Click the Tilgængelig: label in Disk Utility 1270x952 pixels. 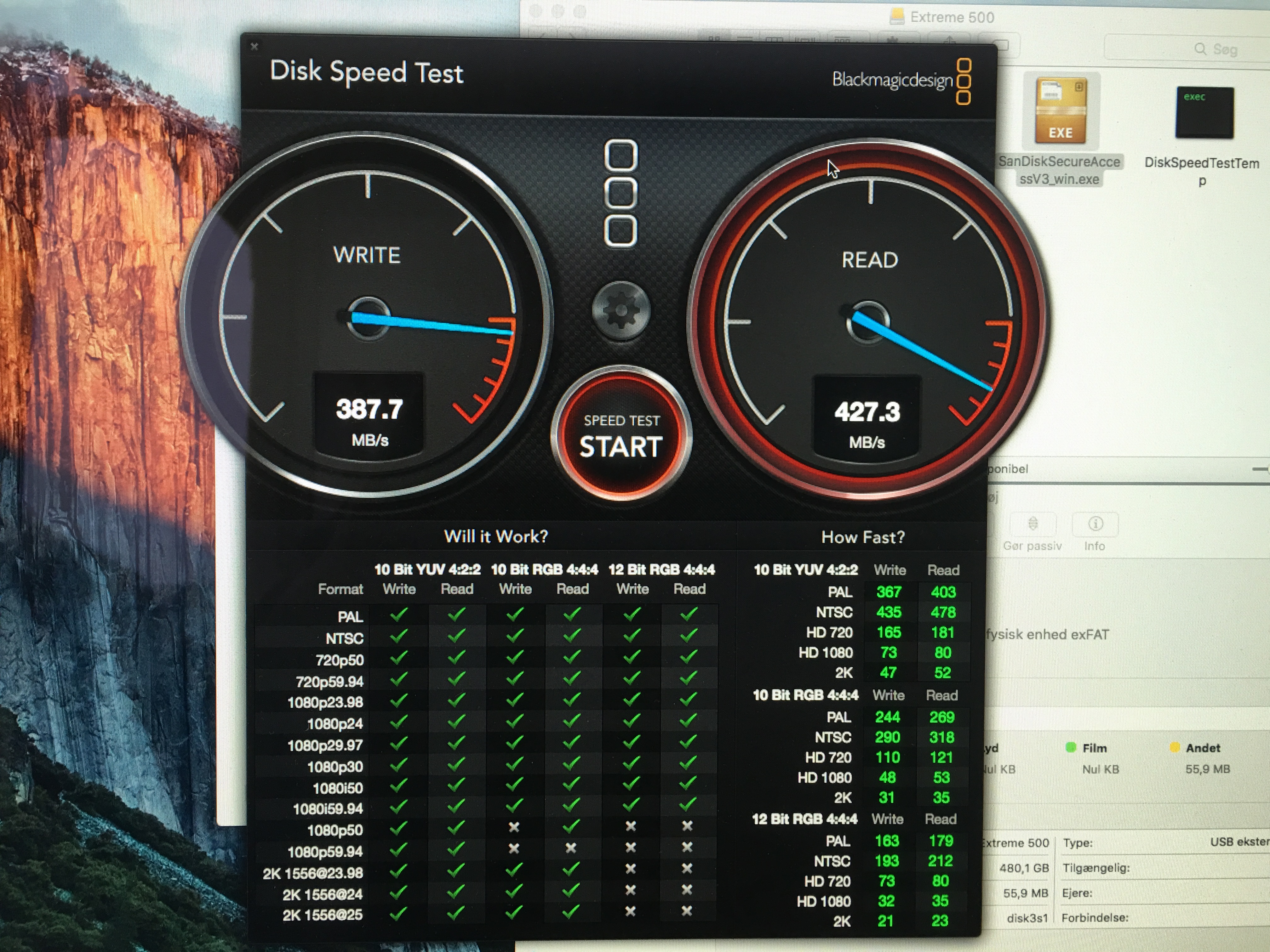[1096, 868]
